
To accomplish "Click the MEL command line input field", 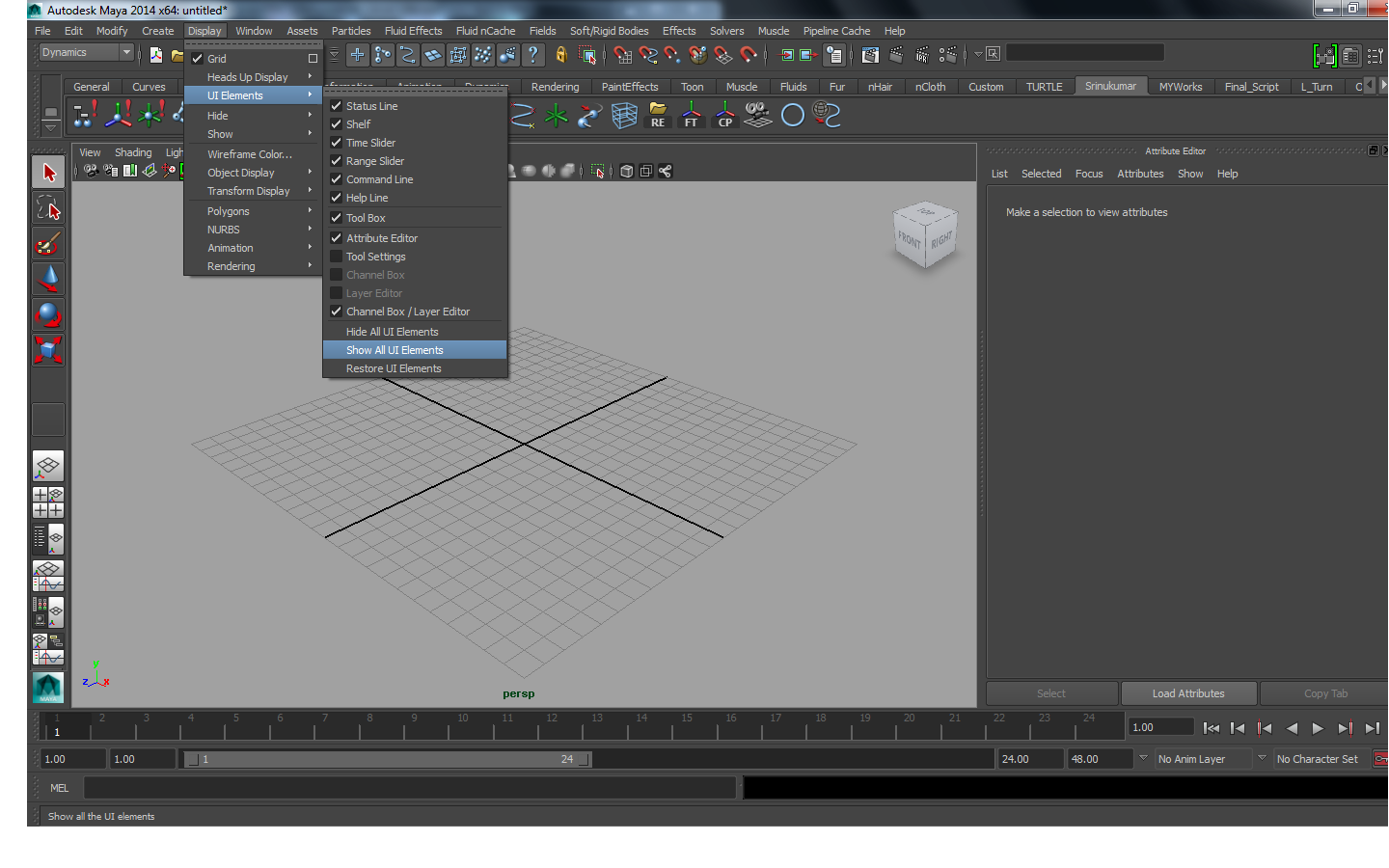I will pyautogui.click(x=410, y=788).
